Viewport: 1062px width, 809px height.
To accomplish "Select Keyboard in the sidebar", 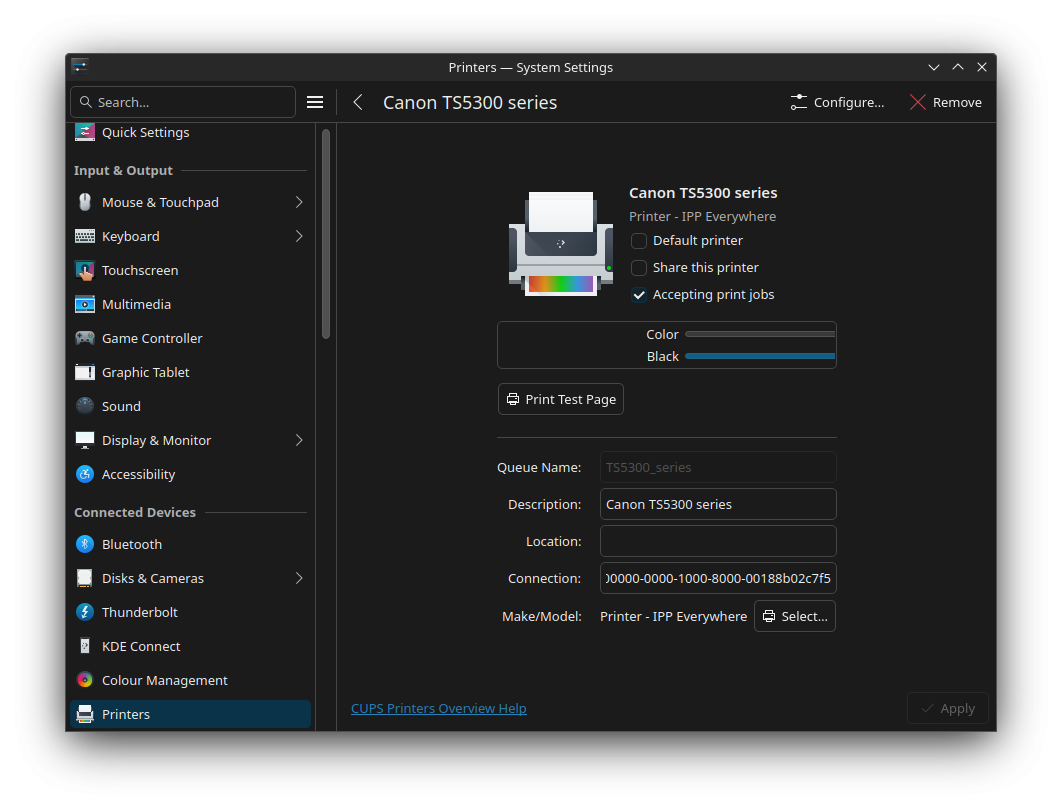I will click(190, 236).
